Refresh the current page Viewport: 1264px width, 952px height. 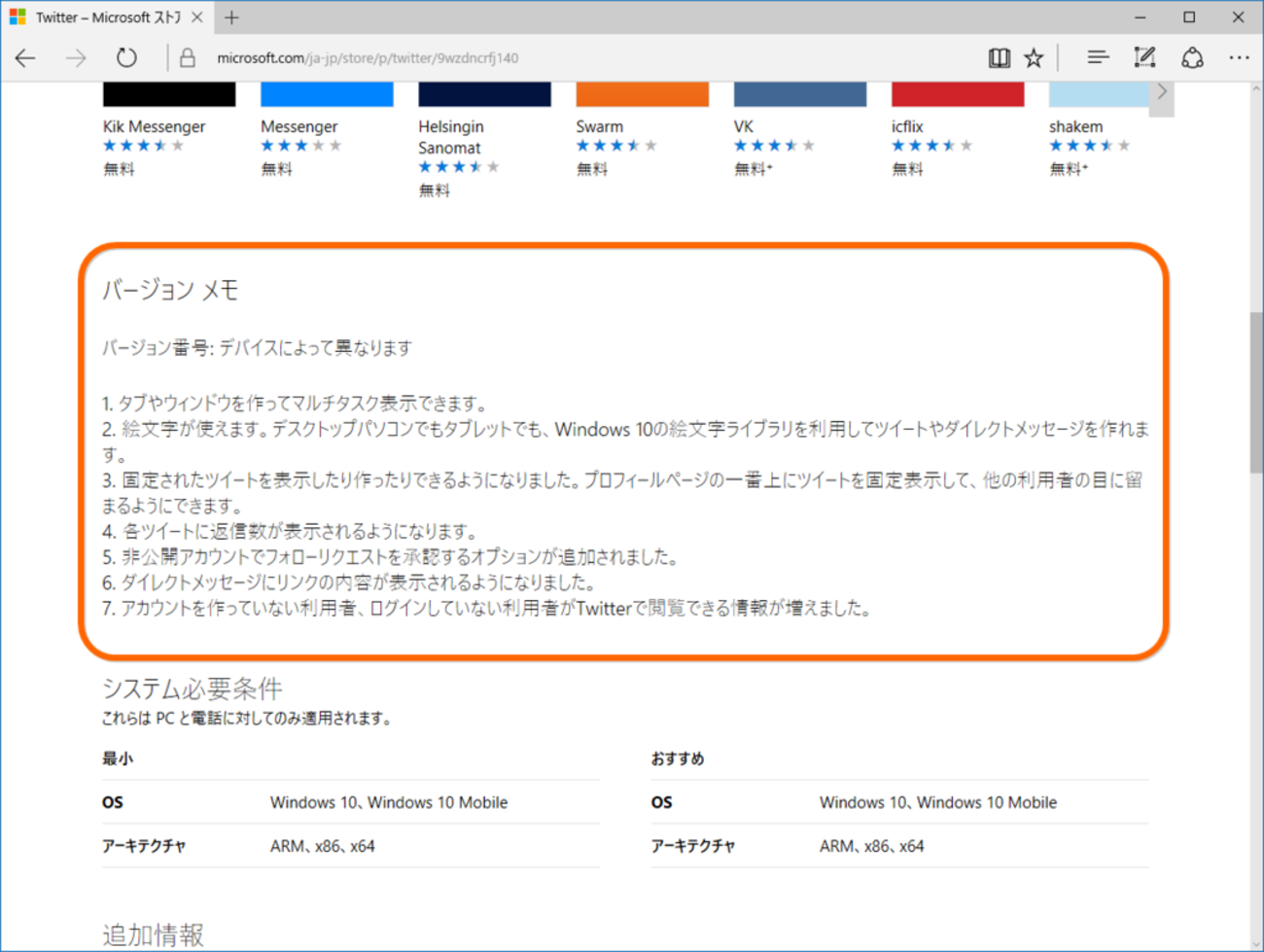click(x=126, y=58)
